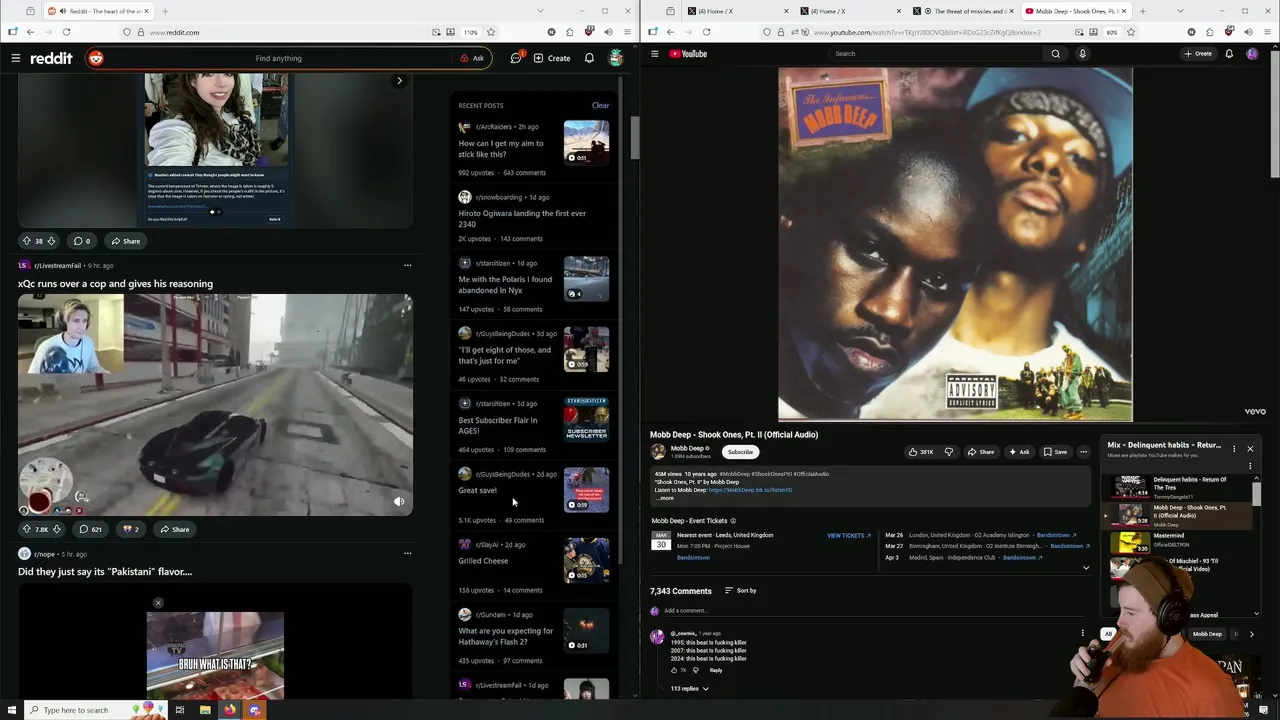Downvote the xQc runs over a cop post
The width and height of the screenshot is (1280, 720).
click(x=56, y=529)
